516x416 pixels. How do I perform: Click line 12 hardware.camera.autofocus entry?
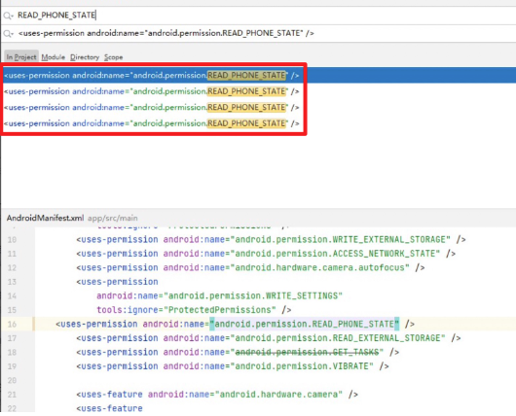(250, 268)
